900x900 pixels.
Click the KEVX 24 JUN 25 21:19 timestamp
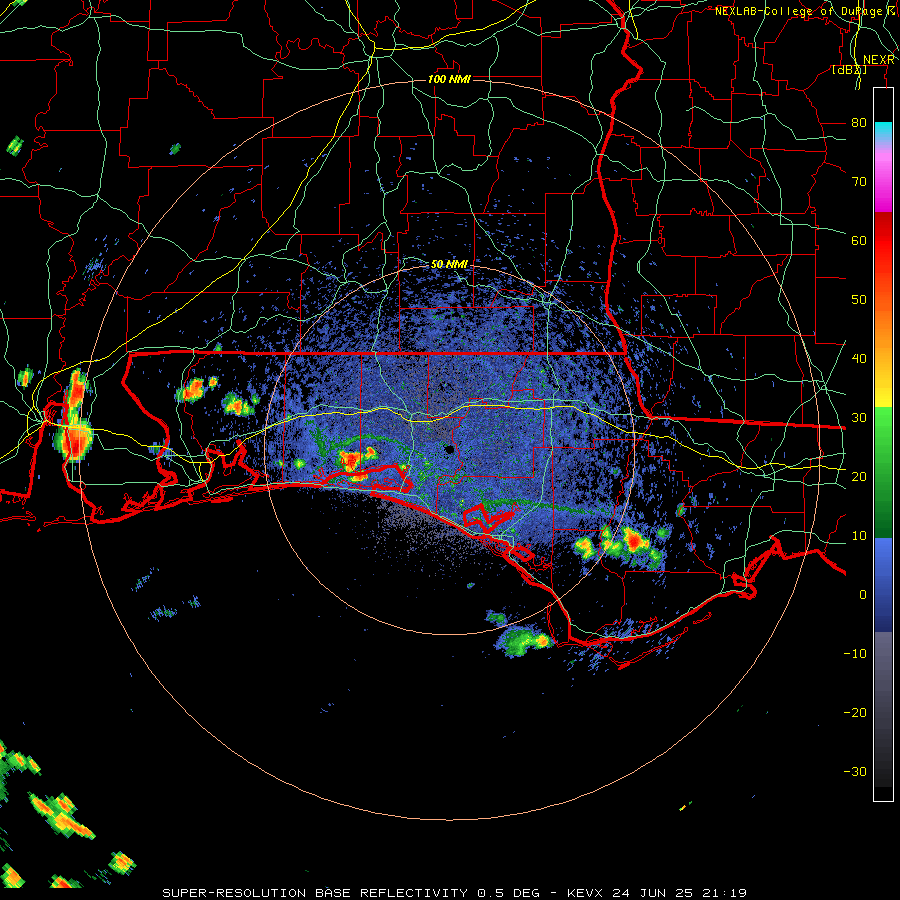tap(657, 893)
